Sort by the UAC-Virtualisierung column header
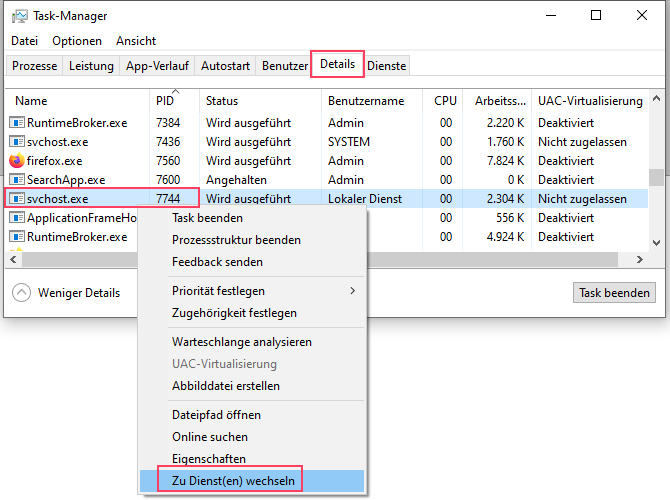This screenshot has height=500, width=670. [590, 101]
